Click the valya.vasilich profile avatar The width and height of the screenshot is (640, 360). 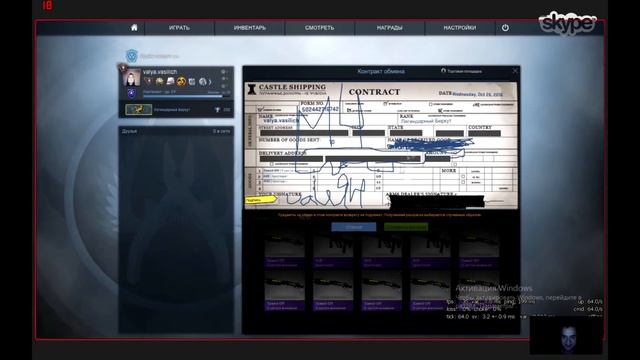pyautogui.click(x=132, y=78)
